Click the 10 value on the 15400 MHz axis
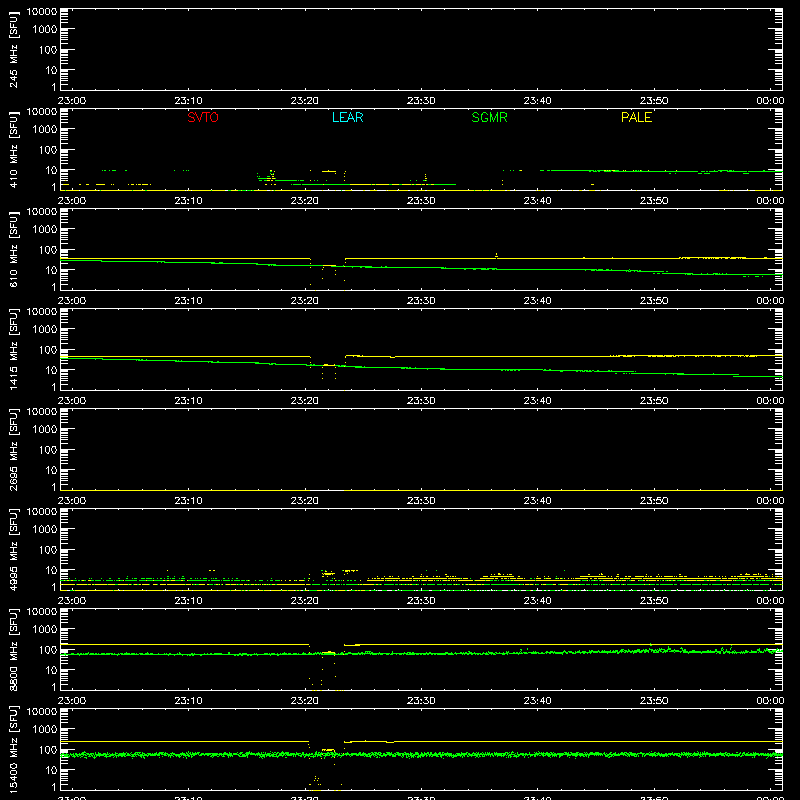This screenshot has width=800, height=800. point(51,770)
